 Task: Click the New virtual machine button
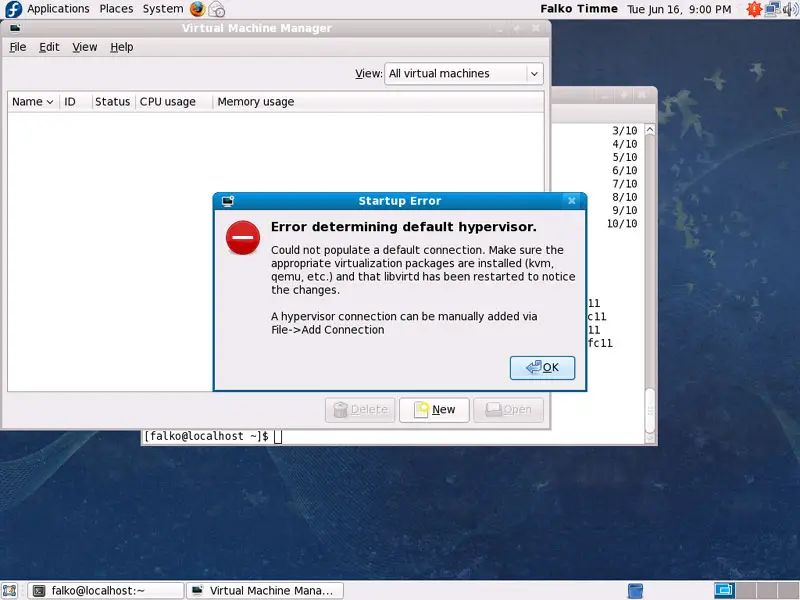coord(434,410)
